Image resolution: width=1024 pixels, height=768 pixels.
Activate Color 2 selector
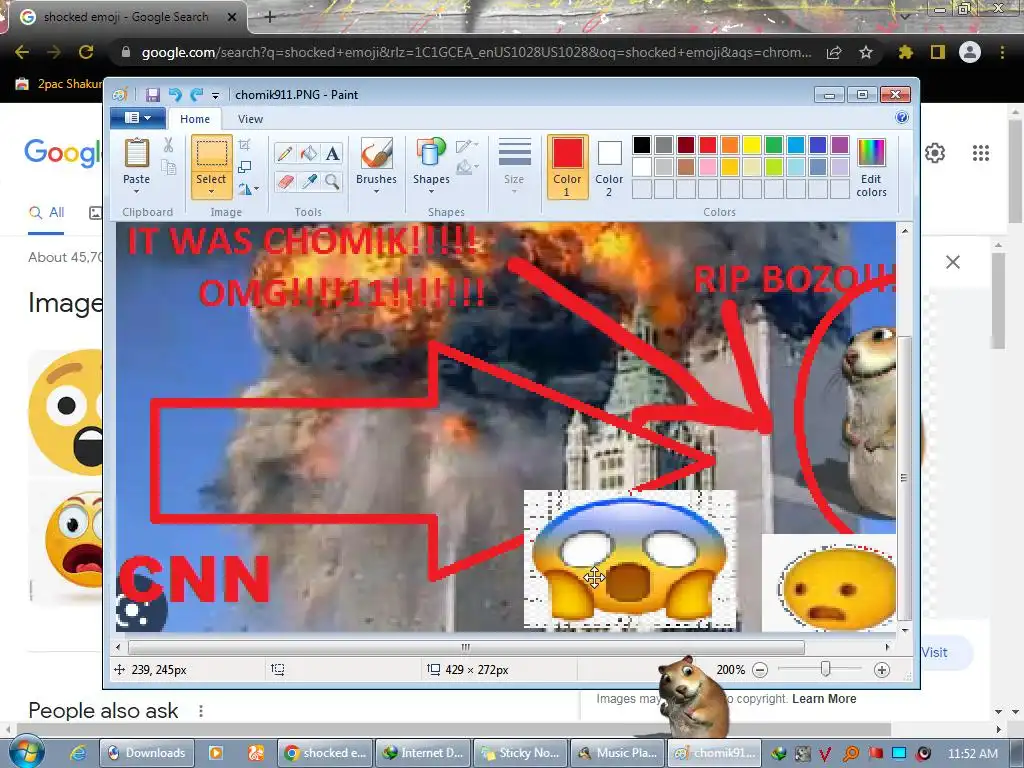coord(609,167)
